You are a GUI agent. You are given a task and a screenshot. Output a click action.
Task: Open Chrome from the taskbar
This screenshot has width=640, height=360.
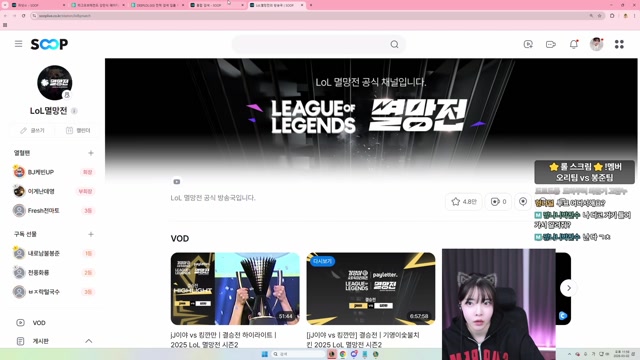click(343, 354)
